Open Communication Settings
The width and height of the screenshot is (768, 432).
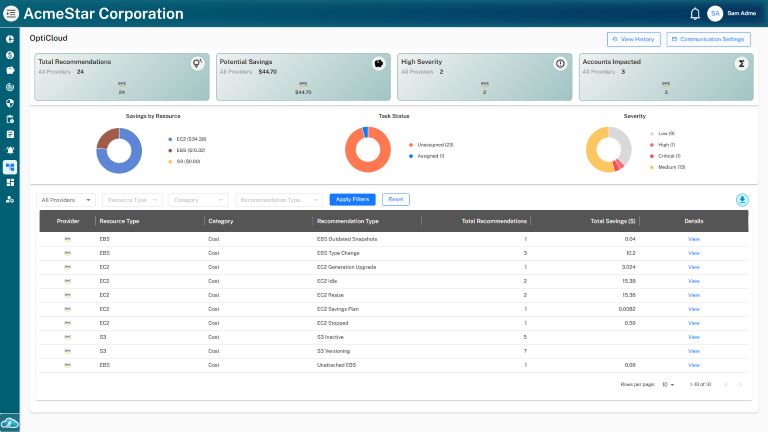coord(708,39)
